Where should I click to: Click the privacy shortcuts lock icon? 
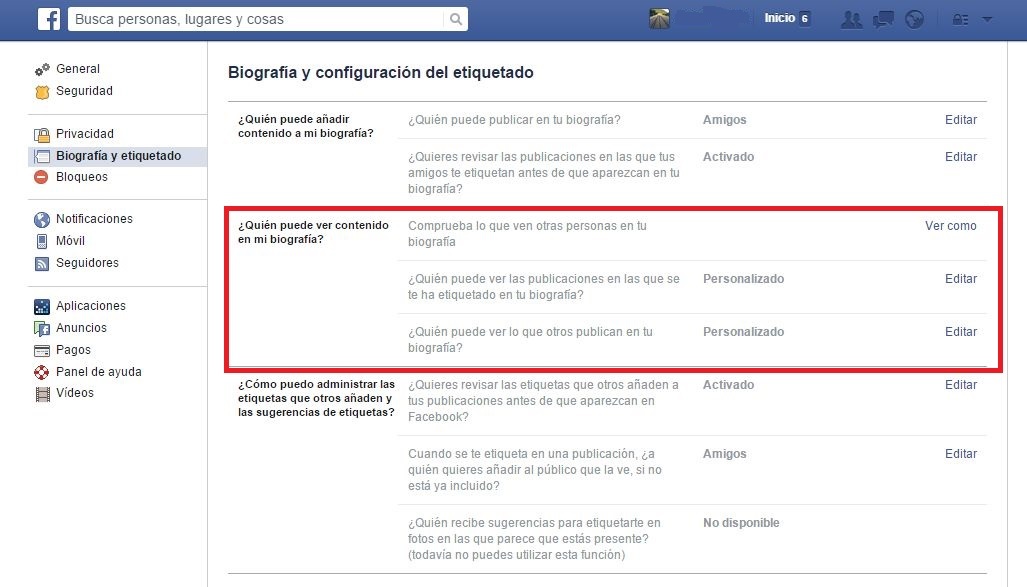tap(960, 20)
